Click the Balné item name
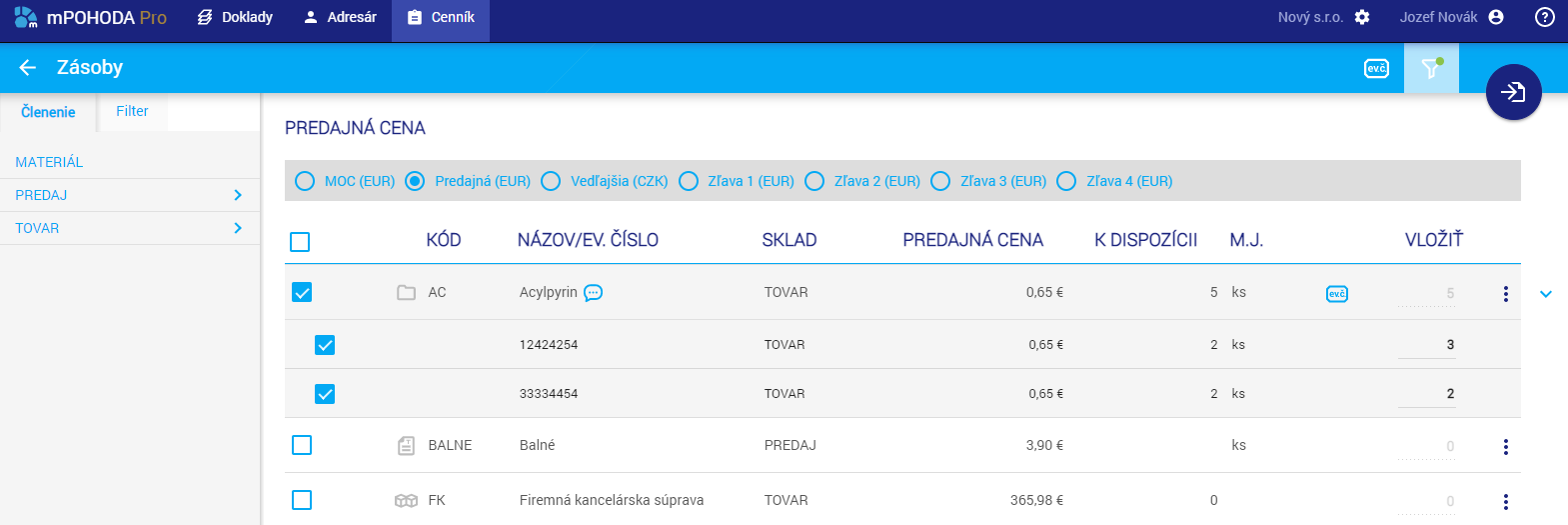This screenshot has height=525, width=1568. [x=538, y=445]
